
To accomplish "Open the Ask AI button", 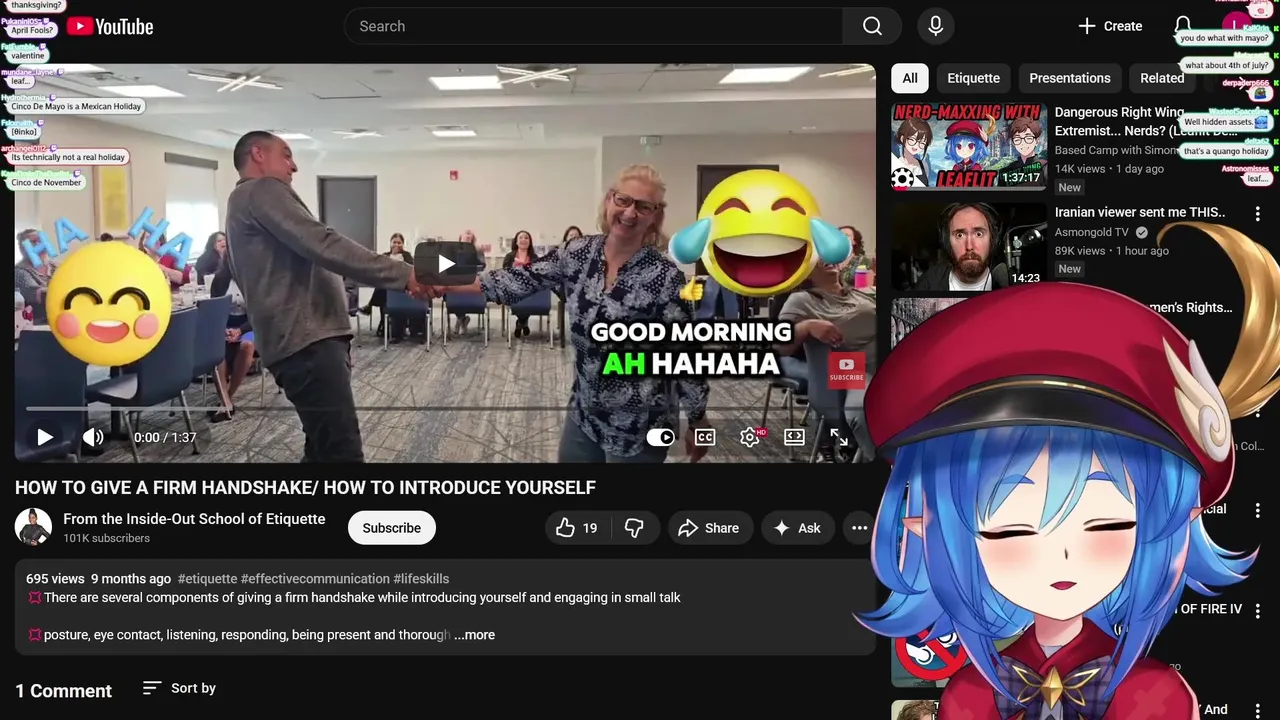I will point(797,528).
